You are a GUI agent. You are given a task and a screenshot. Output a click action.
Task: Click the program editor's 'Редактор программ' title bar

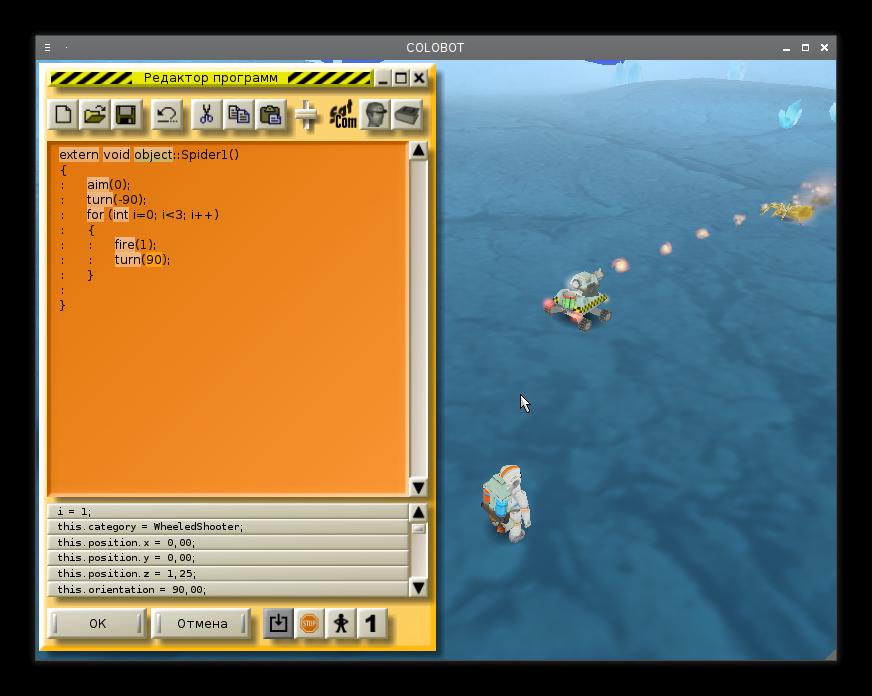pyautogui.click(x=211, y=78)
